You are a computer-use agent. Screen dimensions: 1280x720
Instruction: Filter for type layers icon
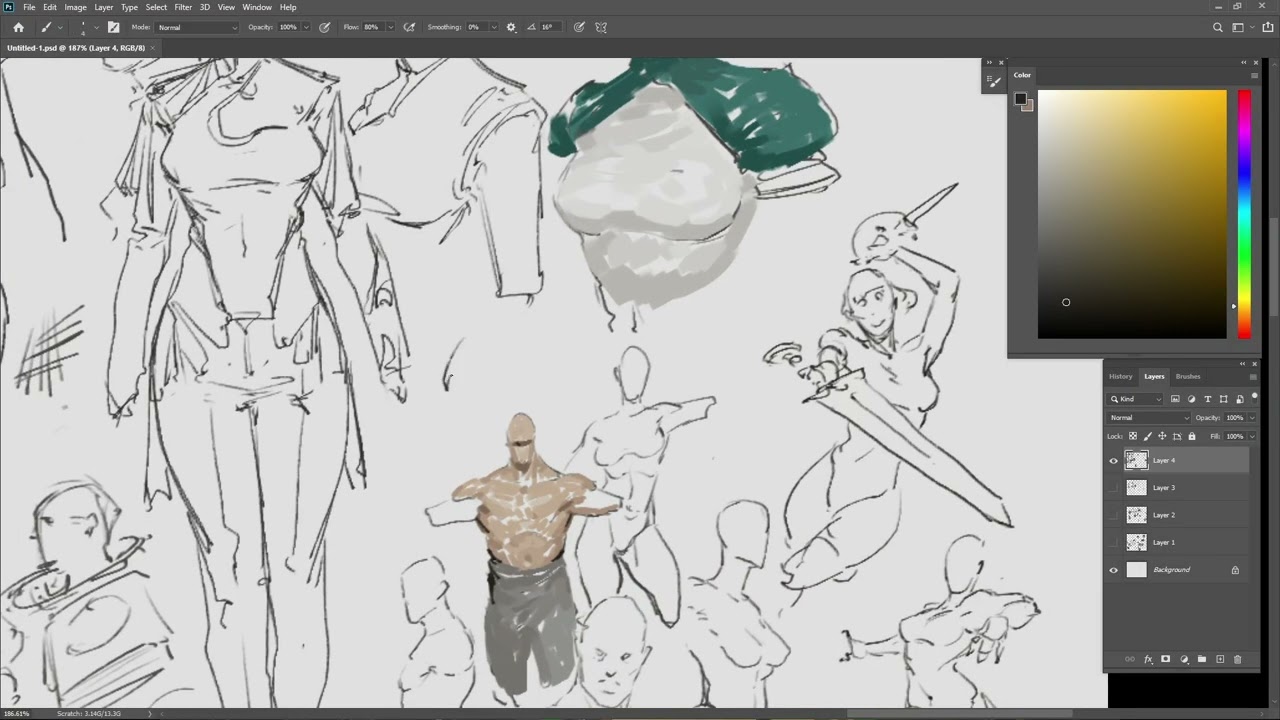coord(1207,399)
